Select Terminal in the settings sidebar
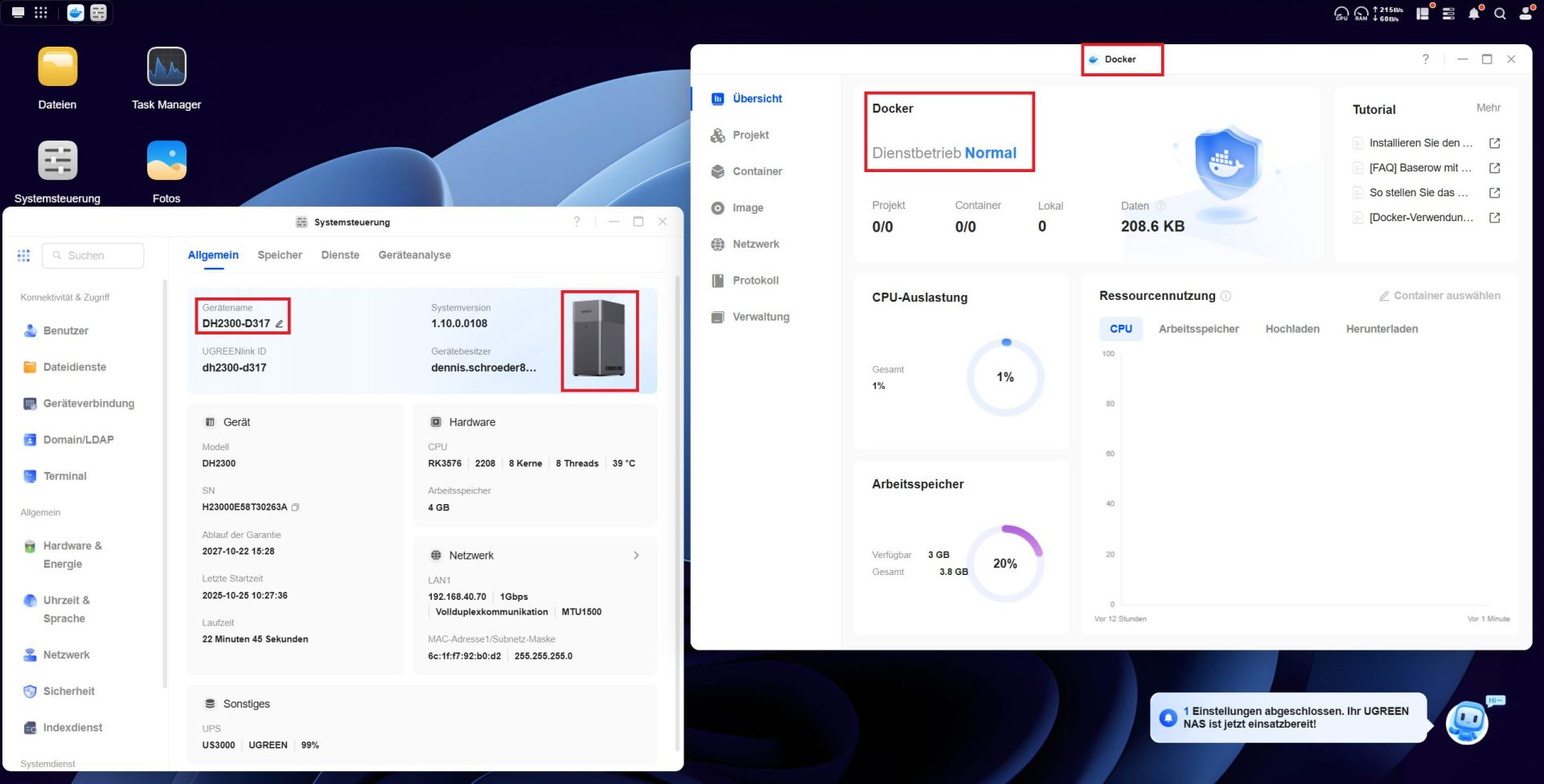The width and height of the screenshot is (1544, 784). 65,476
